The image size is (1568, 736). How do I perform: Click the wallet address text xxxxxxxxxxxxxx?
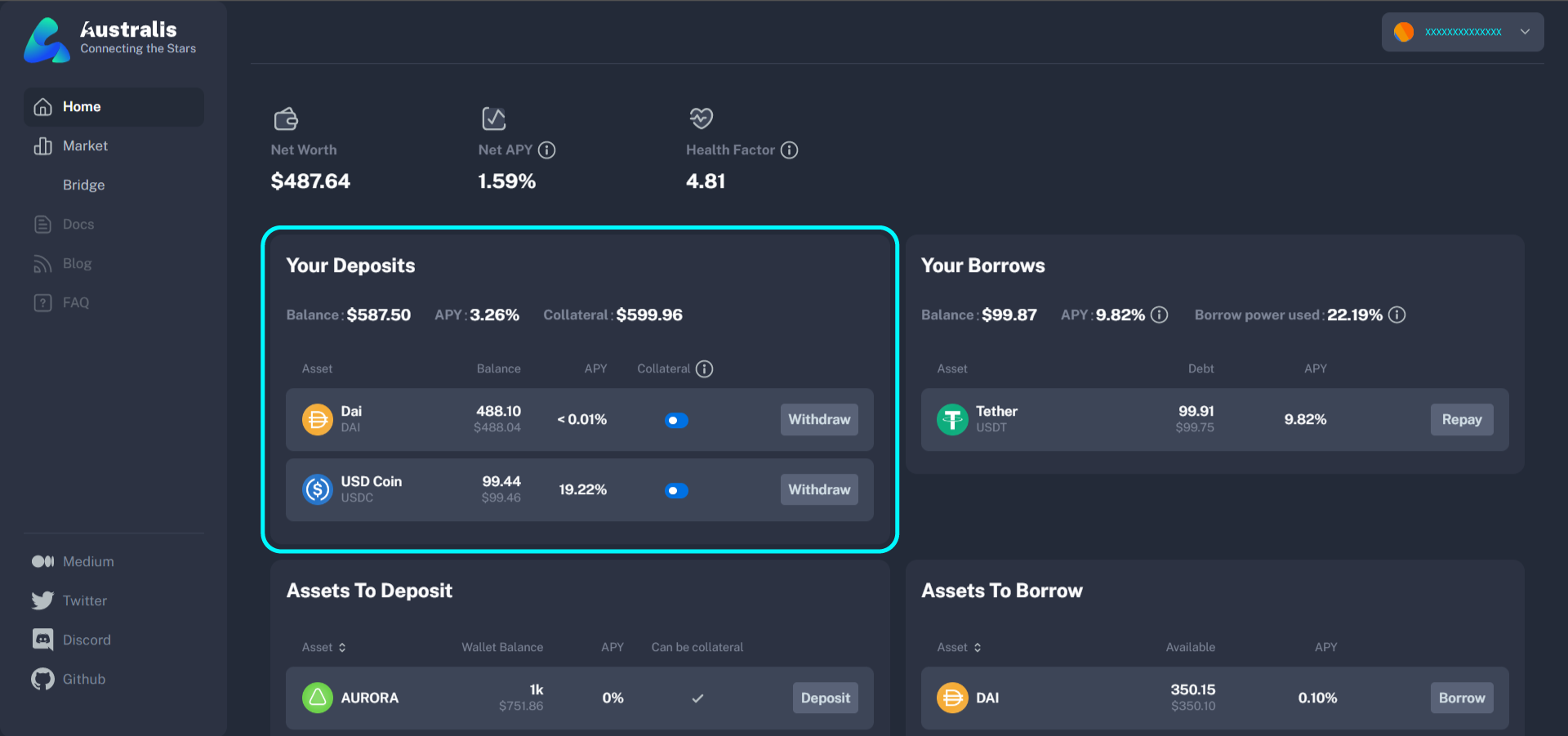1463,32
